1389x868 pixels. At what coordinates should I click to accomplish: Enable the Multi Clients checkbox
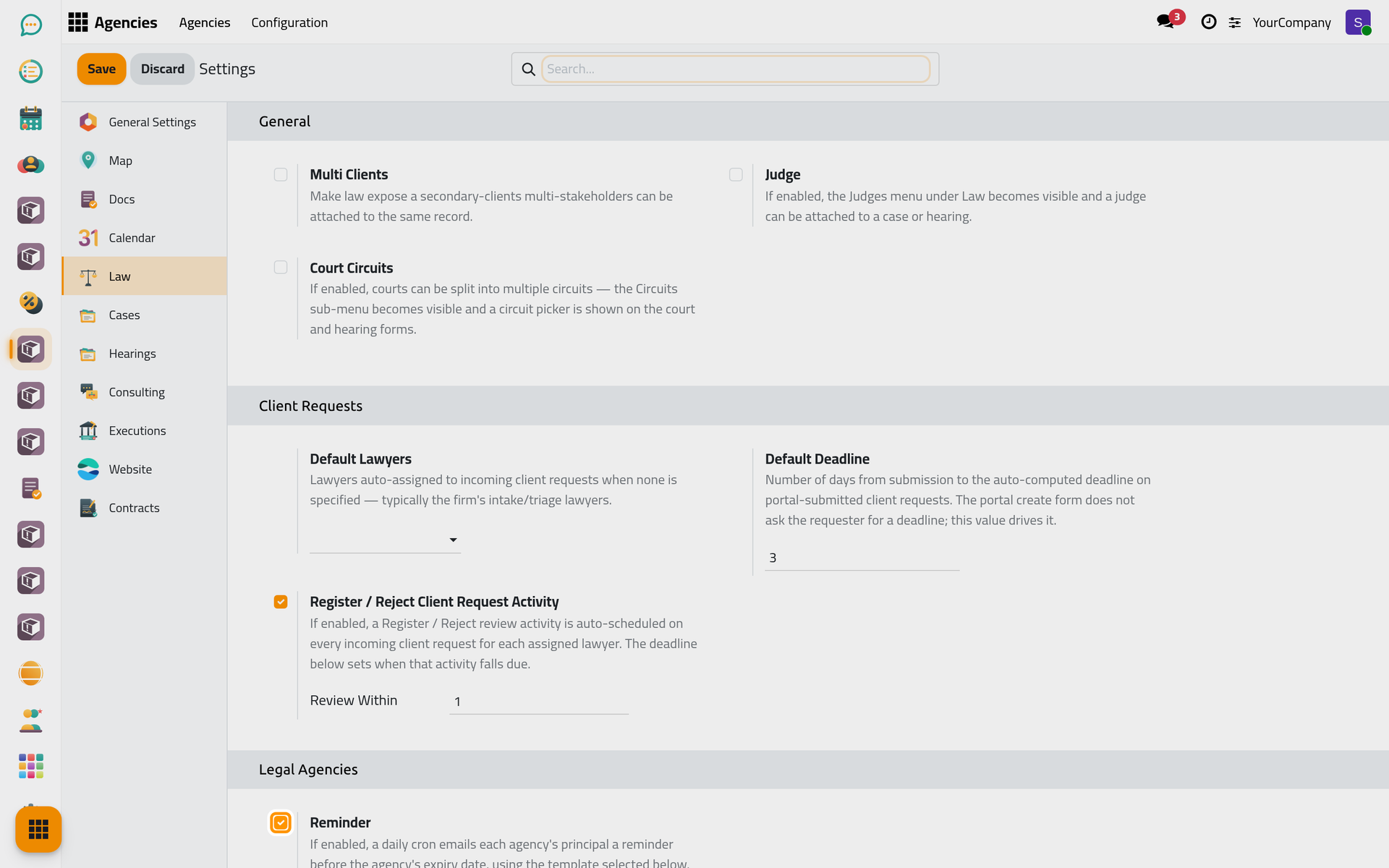(281, 174)
